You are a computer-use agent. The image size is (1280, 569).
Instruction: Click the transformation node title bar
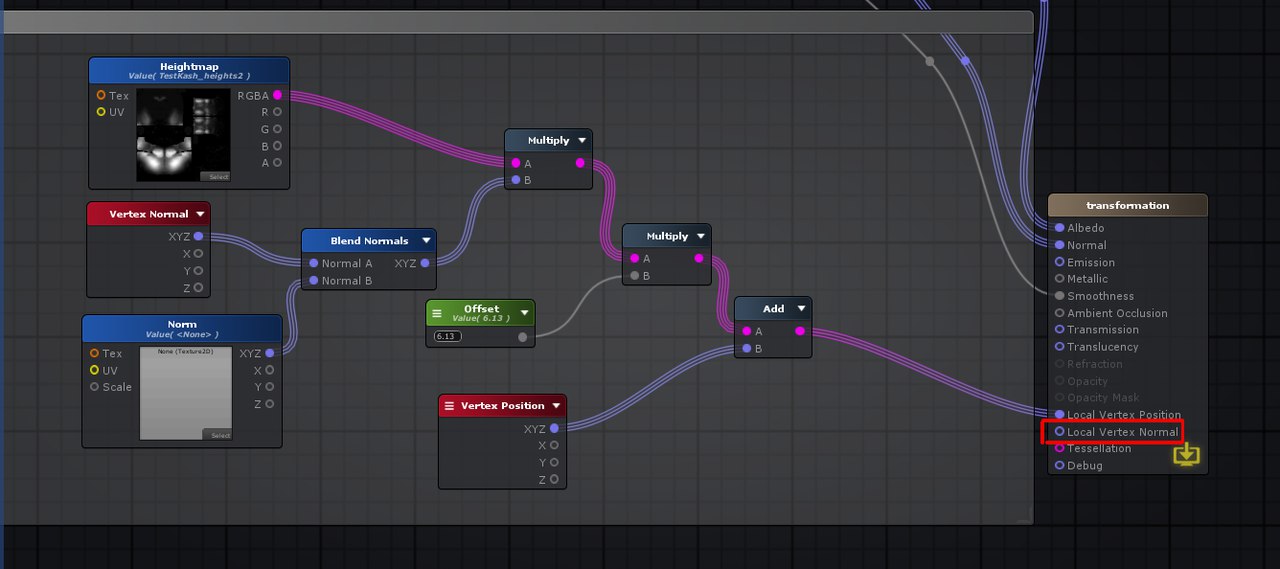tap(1127, 206)
